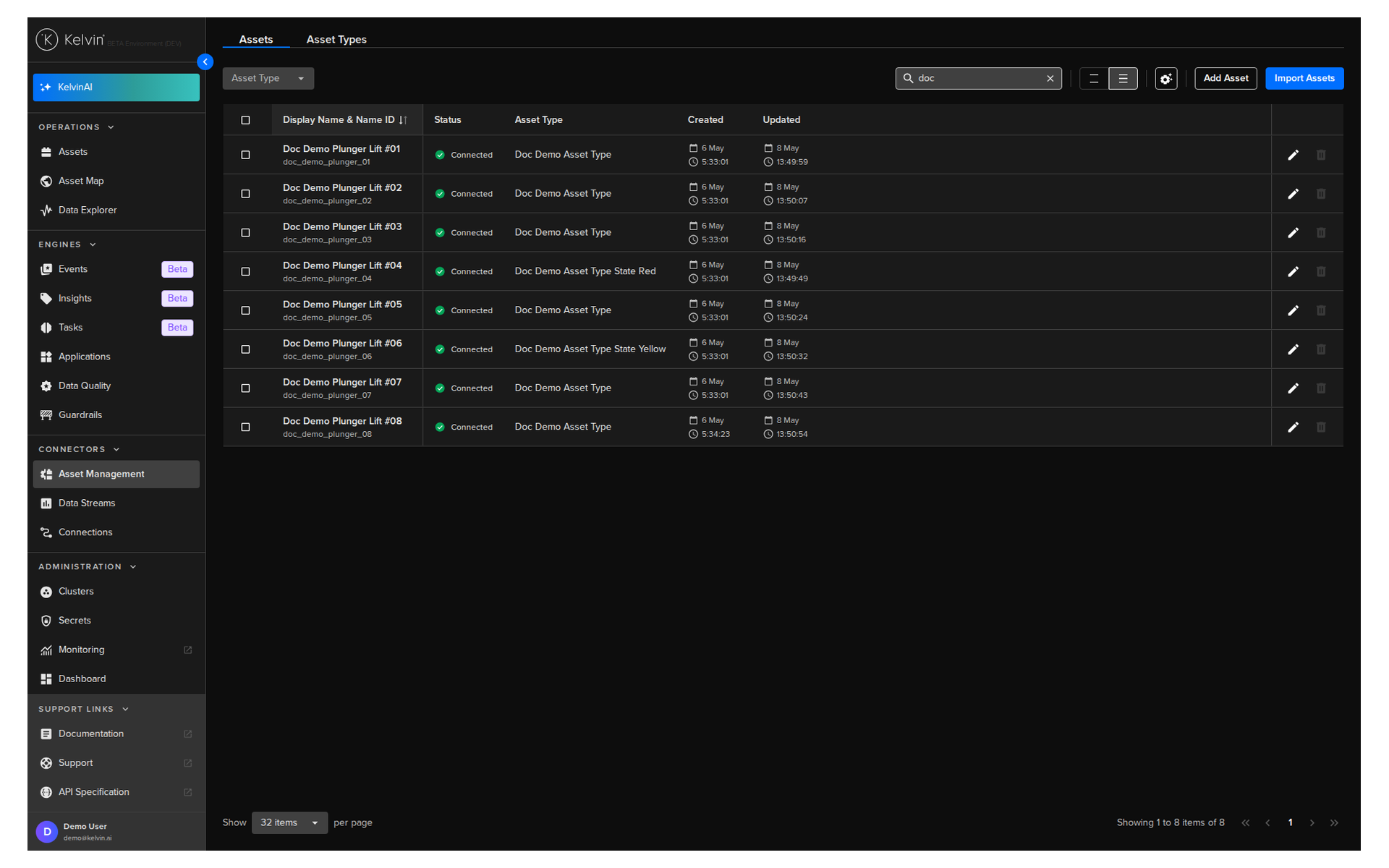The height and width of the screenshot is (868, 1389).
Task: Tick the checkbox for Doc Demo Plunger Lift #01
Action: coord(245,155)
